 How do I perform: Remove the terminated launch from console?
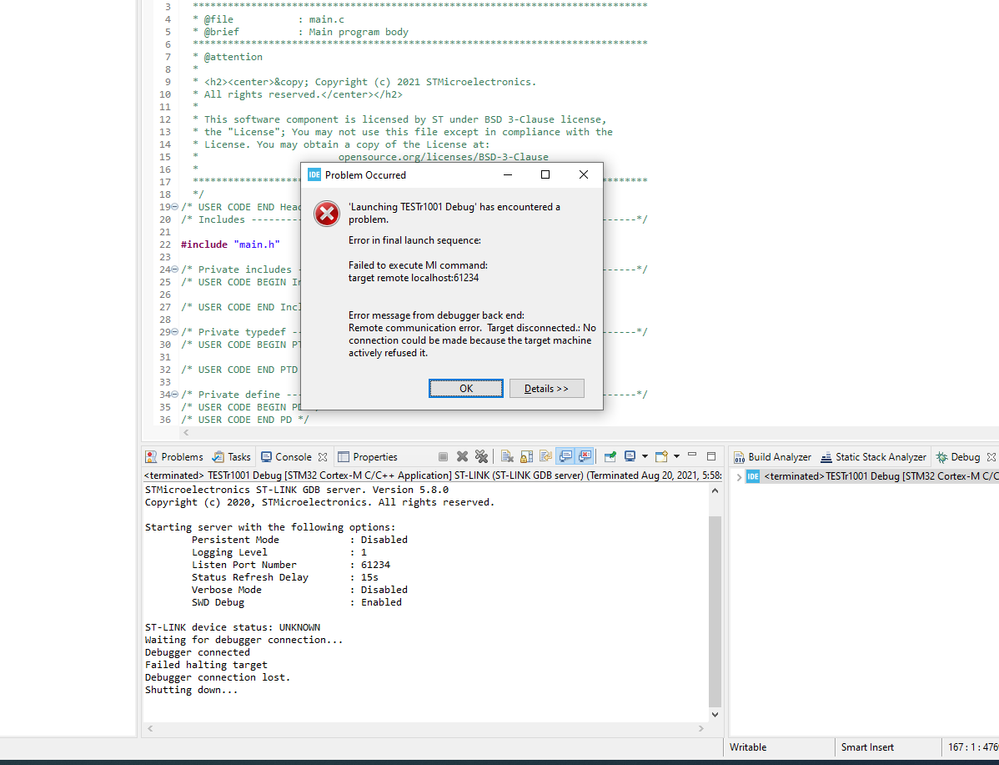pos(463,457)
